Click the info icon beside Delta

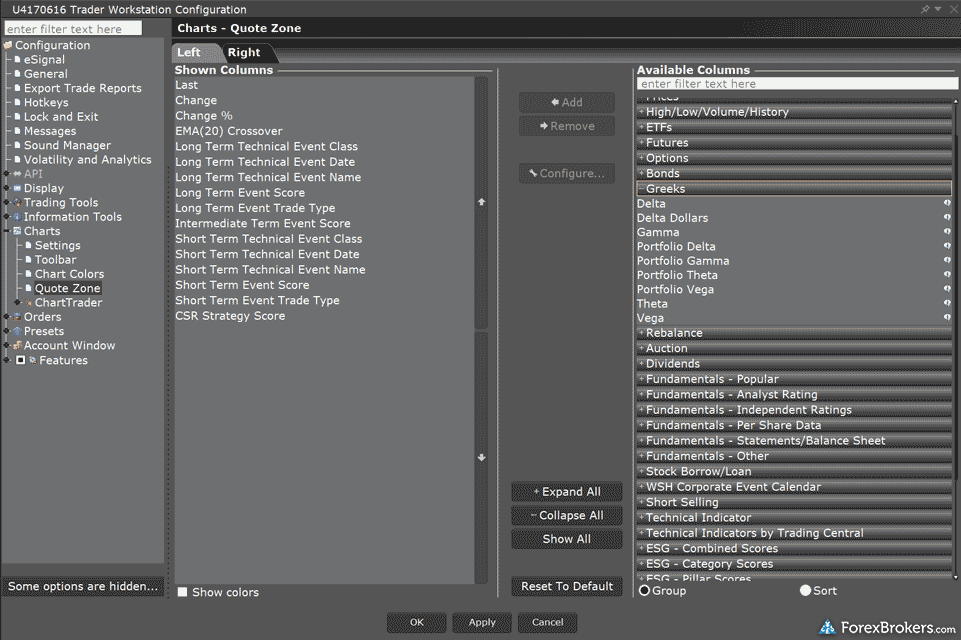(x=946, y=203)
